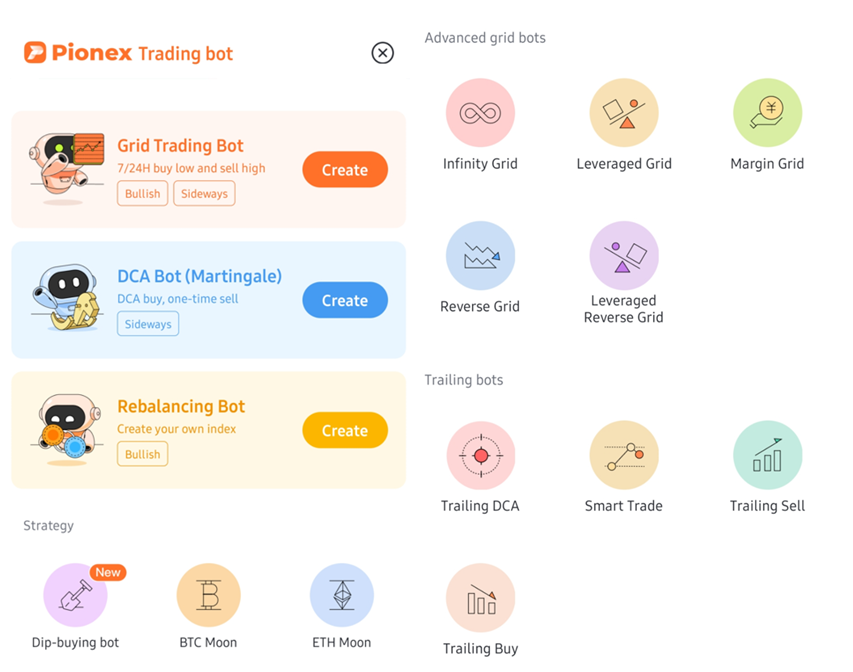Open the Smart Trade bot

pyautogui.click(x=624, y=455)
